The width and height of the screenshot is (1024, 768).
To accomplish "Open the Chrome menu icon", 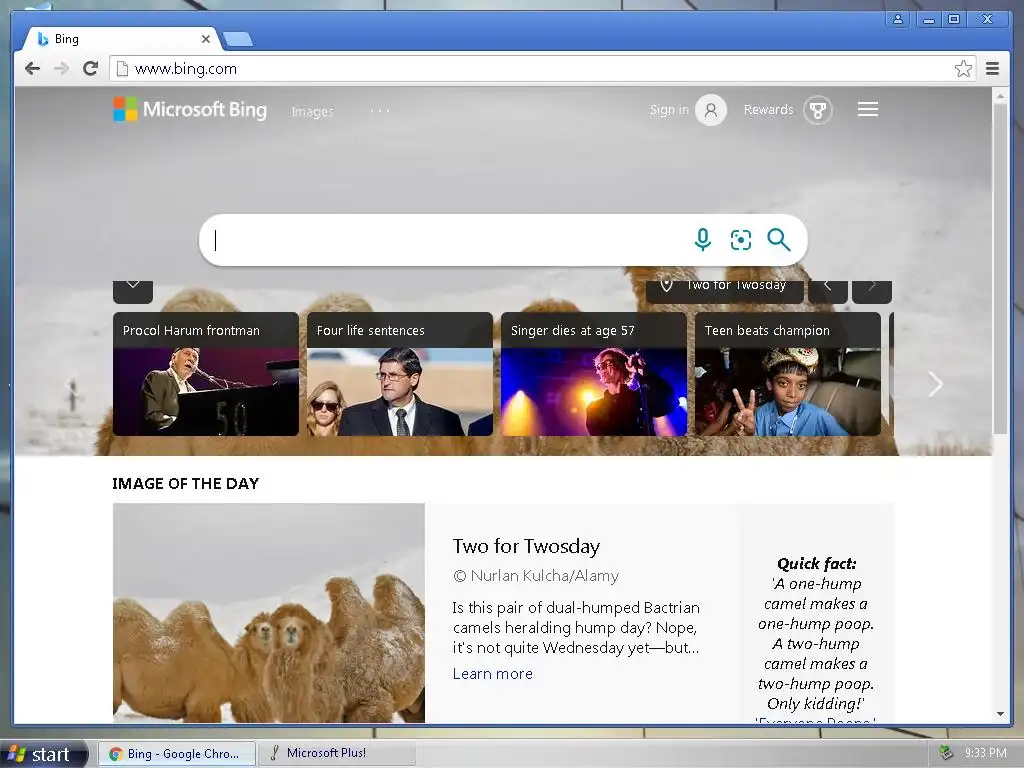I will tap(992, 69).
